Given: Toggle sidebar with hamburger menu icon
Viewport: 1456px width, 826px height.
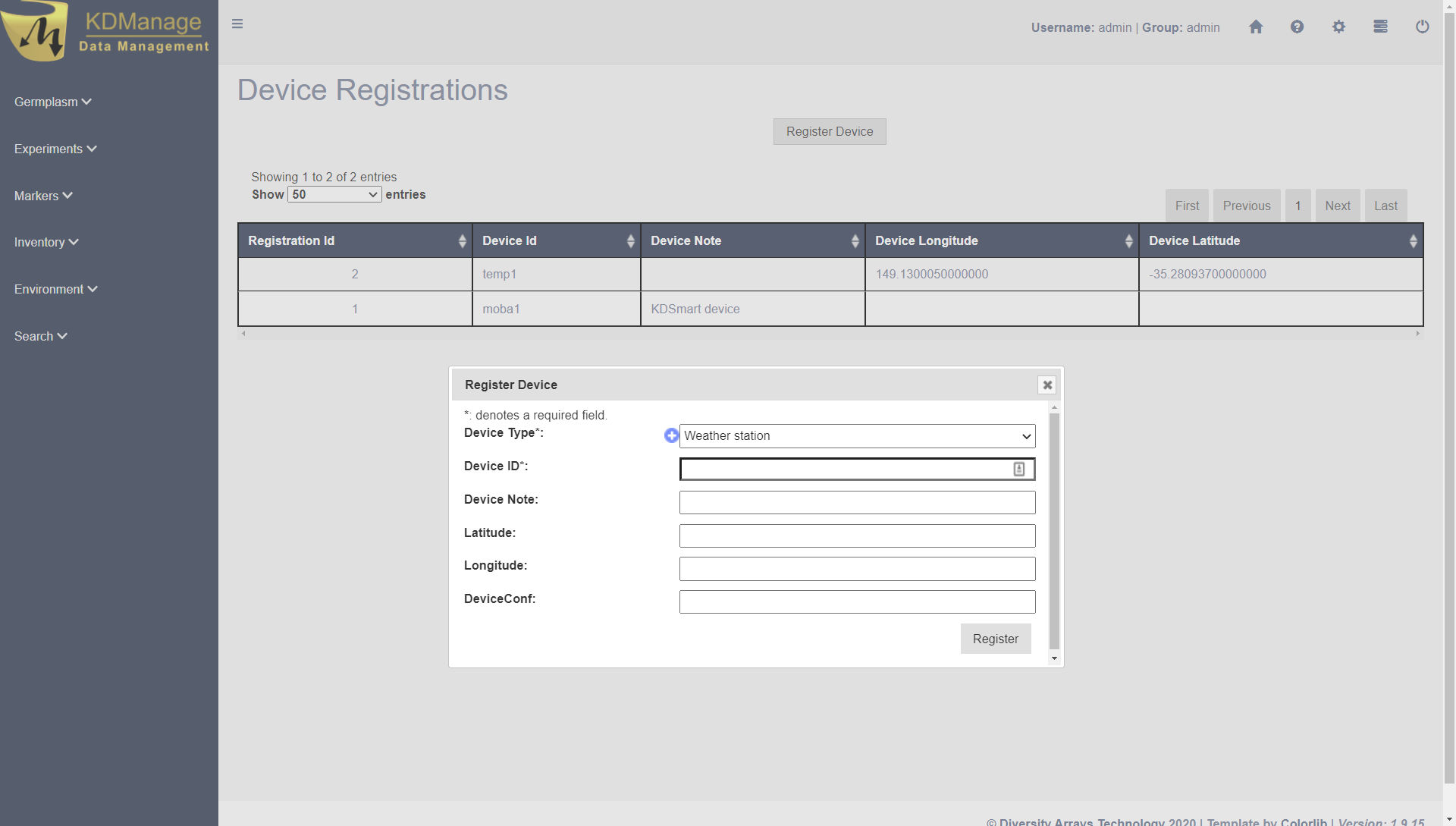Looking at the screenshot, I should click(237, 24).
